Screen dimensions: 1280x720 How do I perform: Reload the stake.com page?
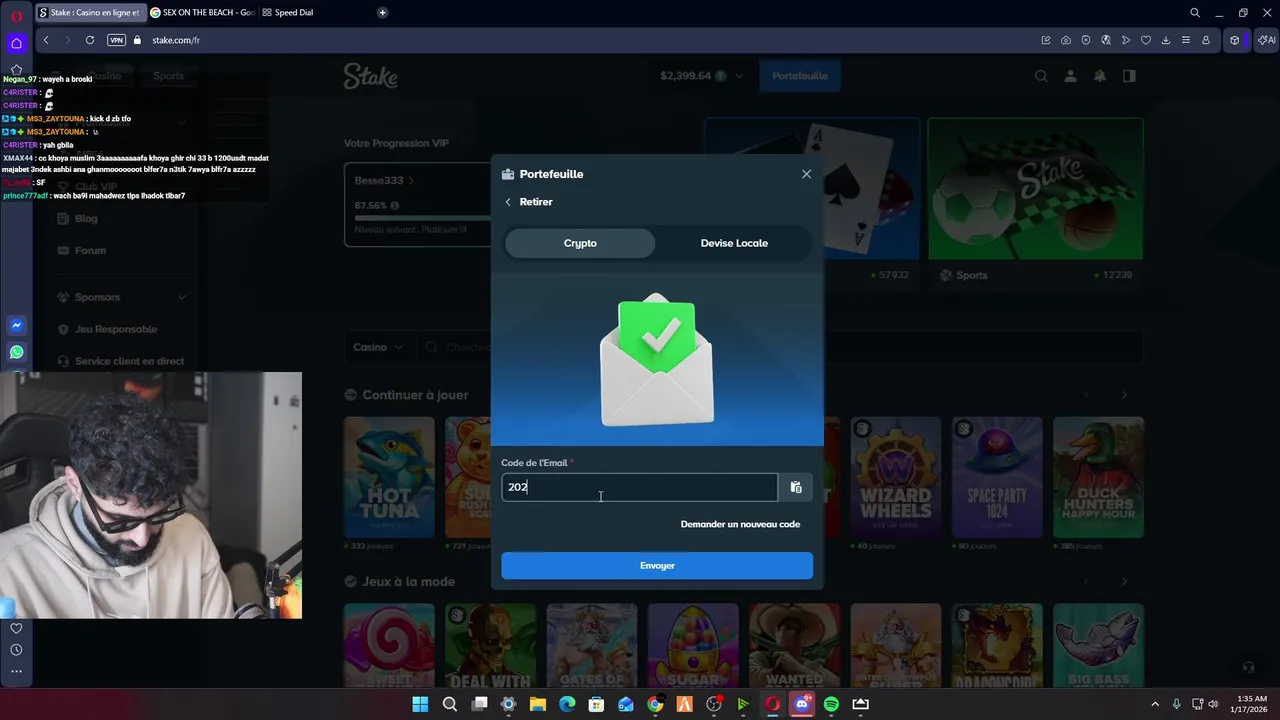coord(90,40)
